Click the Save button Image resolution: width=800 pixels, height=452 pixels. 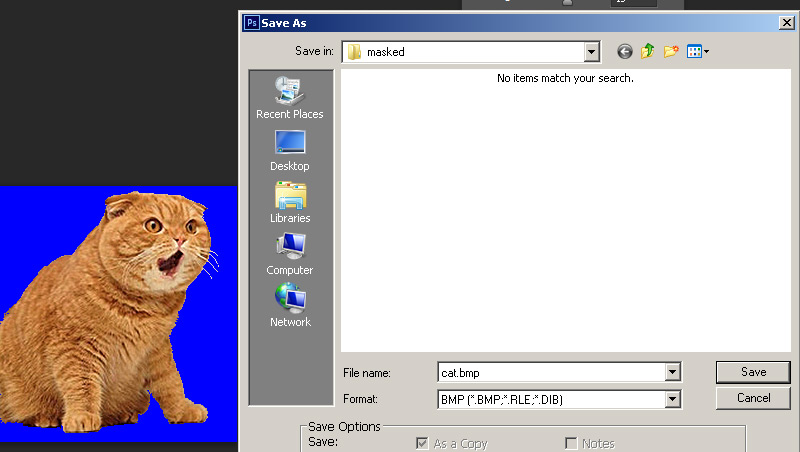753,372
